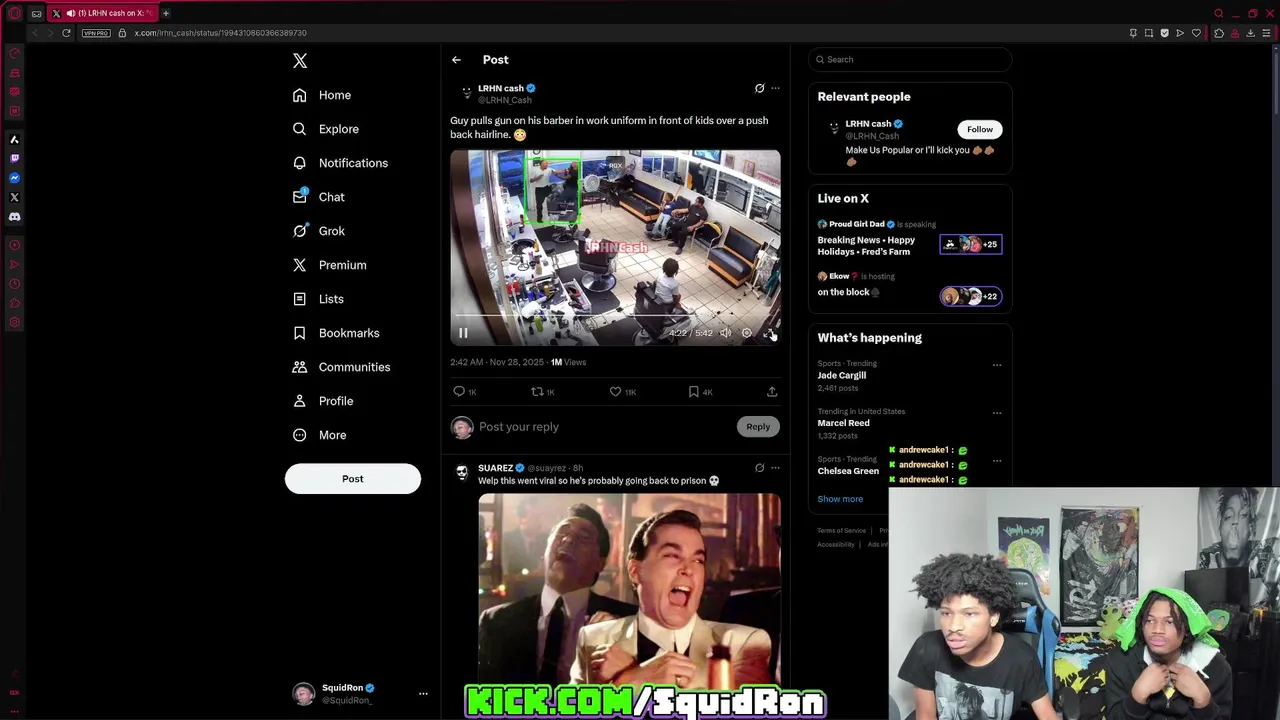Viewport: 1280px width, 720px height.
Task: Click the gray Reply button
Action: 758,427
